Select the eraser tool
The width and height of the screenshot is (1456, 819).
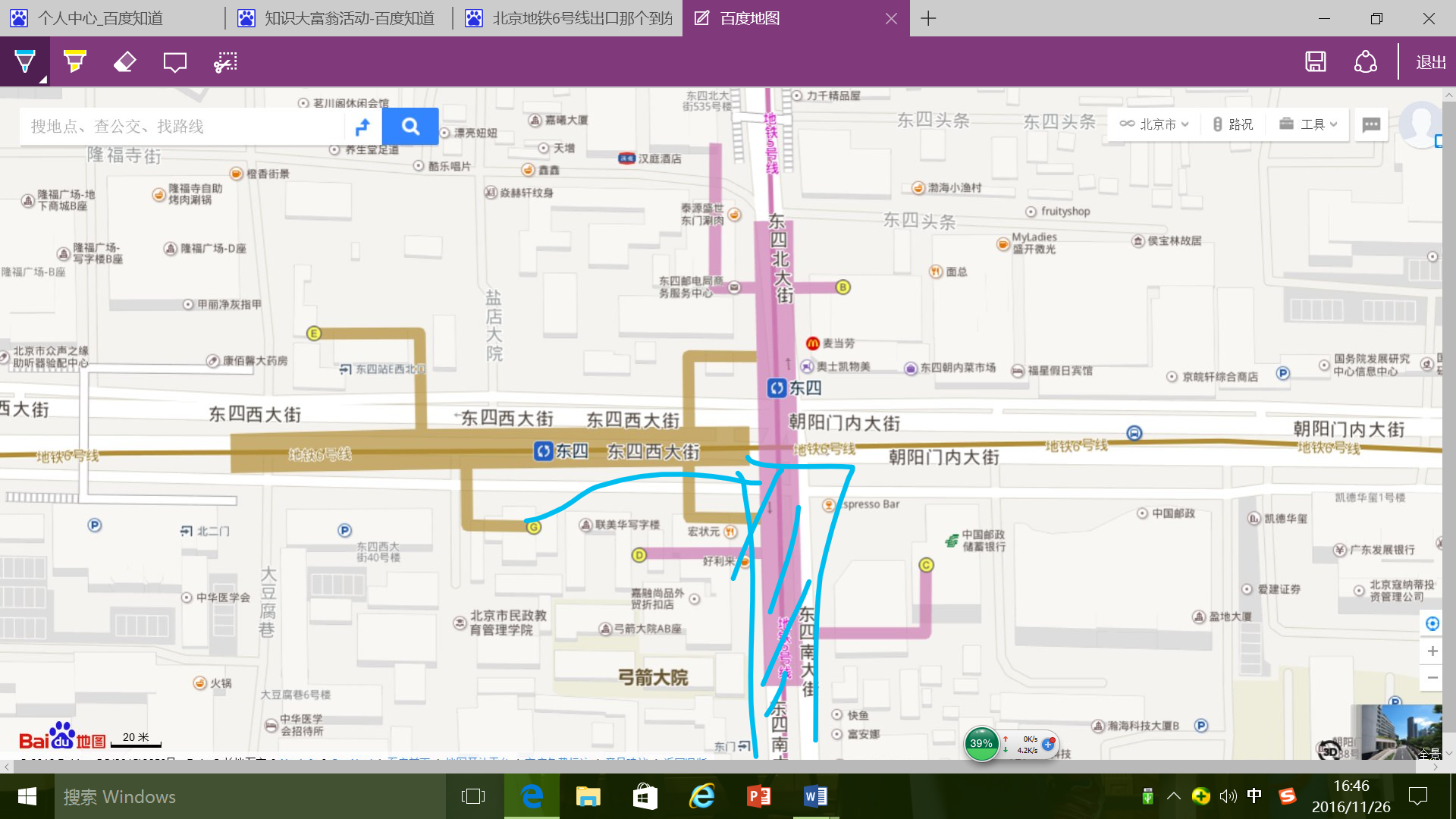point(124,61)
